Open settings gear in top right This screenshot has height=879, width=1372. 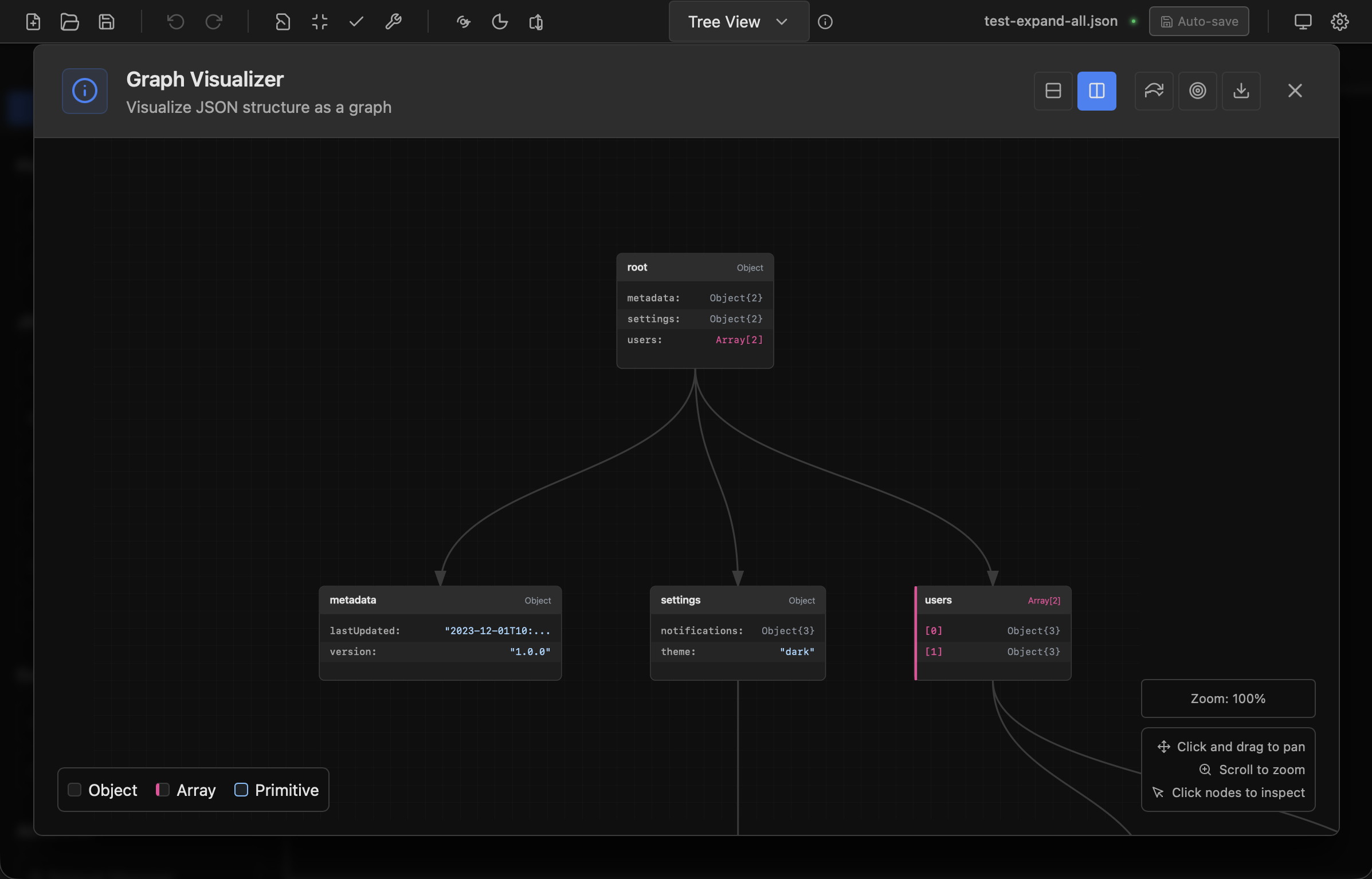pyautogui.click(x=1339, y=22)
